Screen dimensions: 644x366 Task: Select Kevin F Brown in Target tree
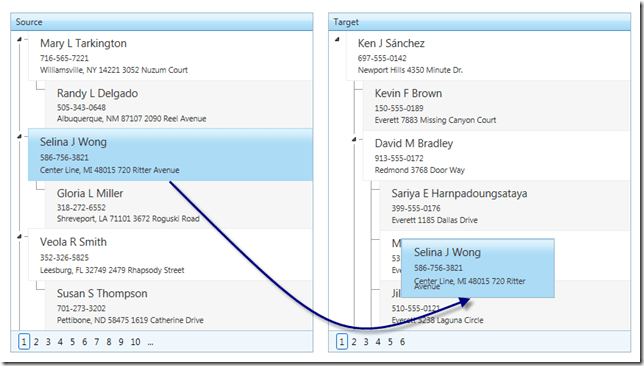(496, 106)
